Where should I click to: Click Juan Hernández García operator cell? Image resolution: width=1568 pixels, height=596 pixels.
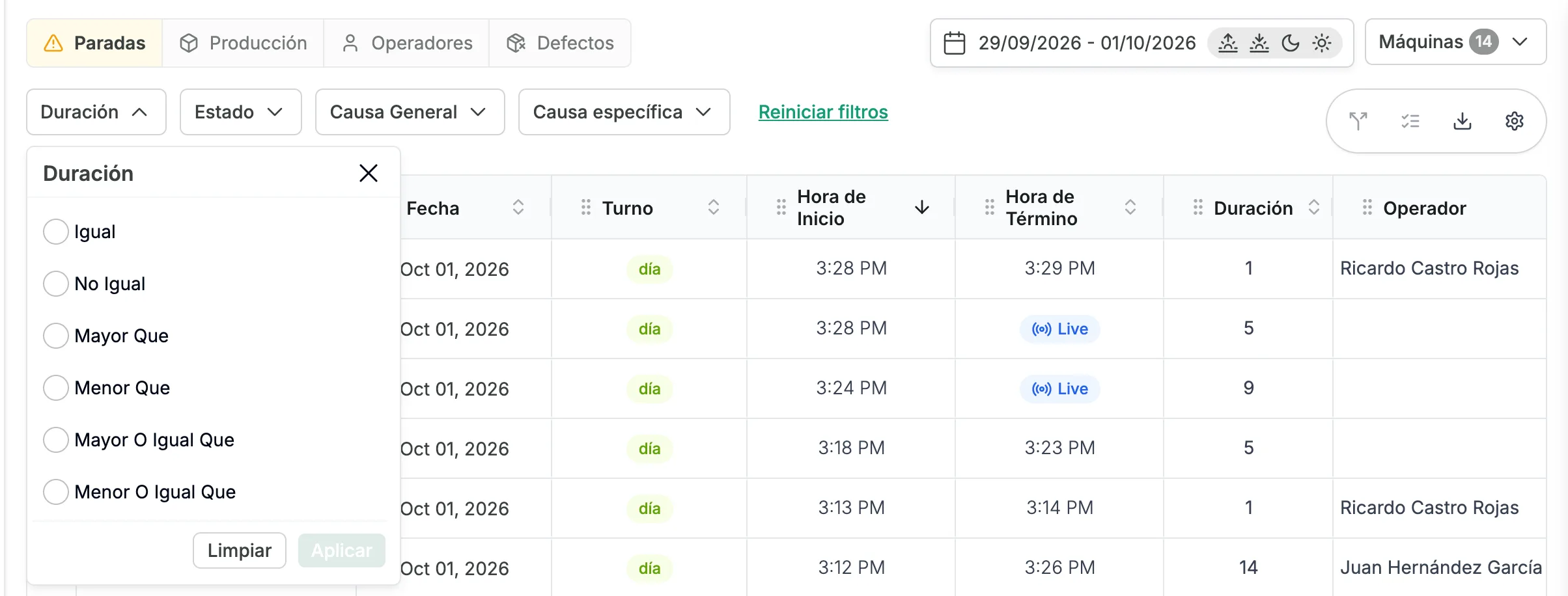point(1440,567)
